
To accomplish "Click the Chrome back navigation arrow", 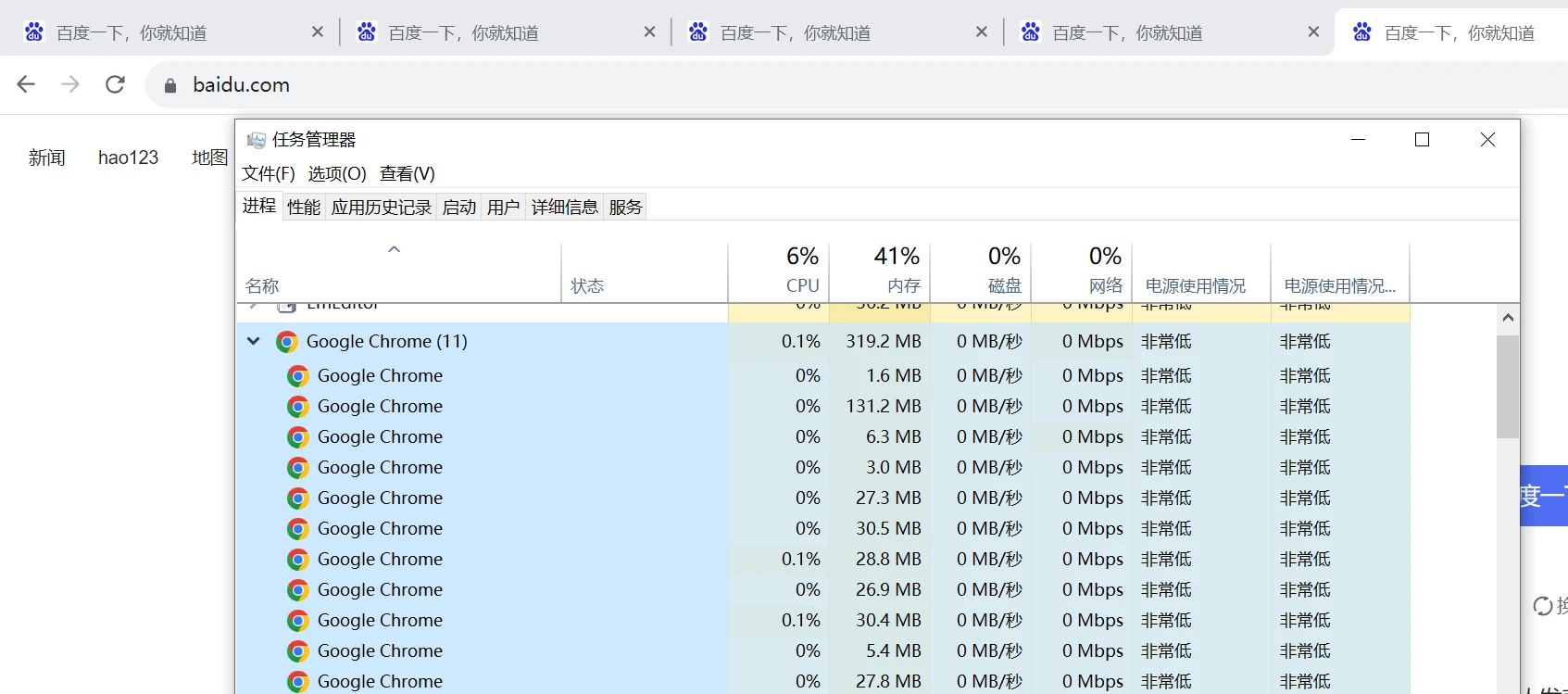I will click(x=26, y=84).
